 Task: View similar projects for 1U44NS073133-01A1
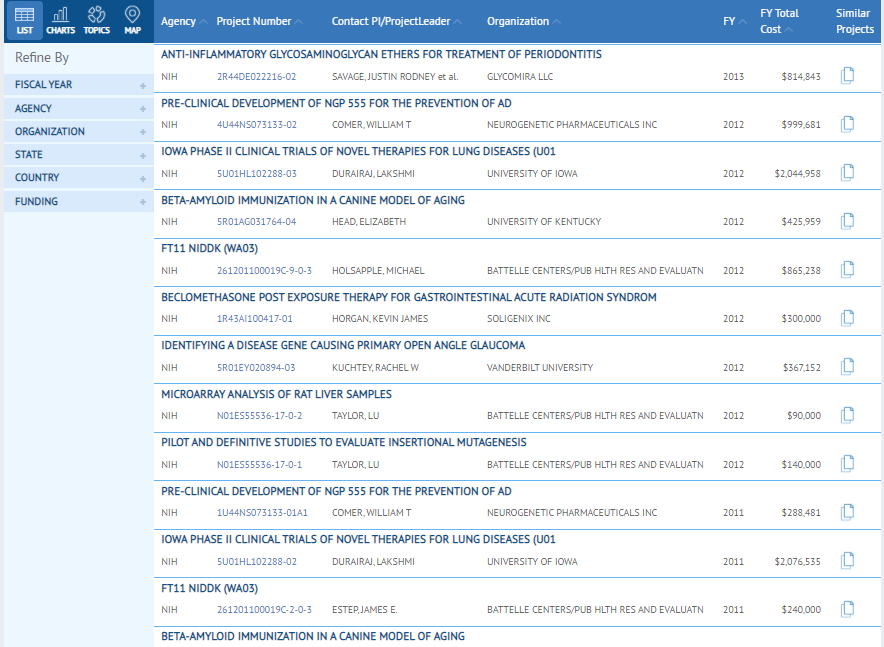pos(847,512)
